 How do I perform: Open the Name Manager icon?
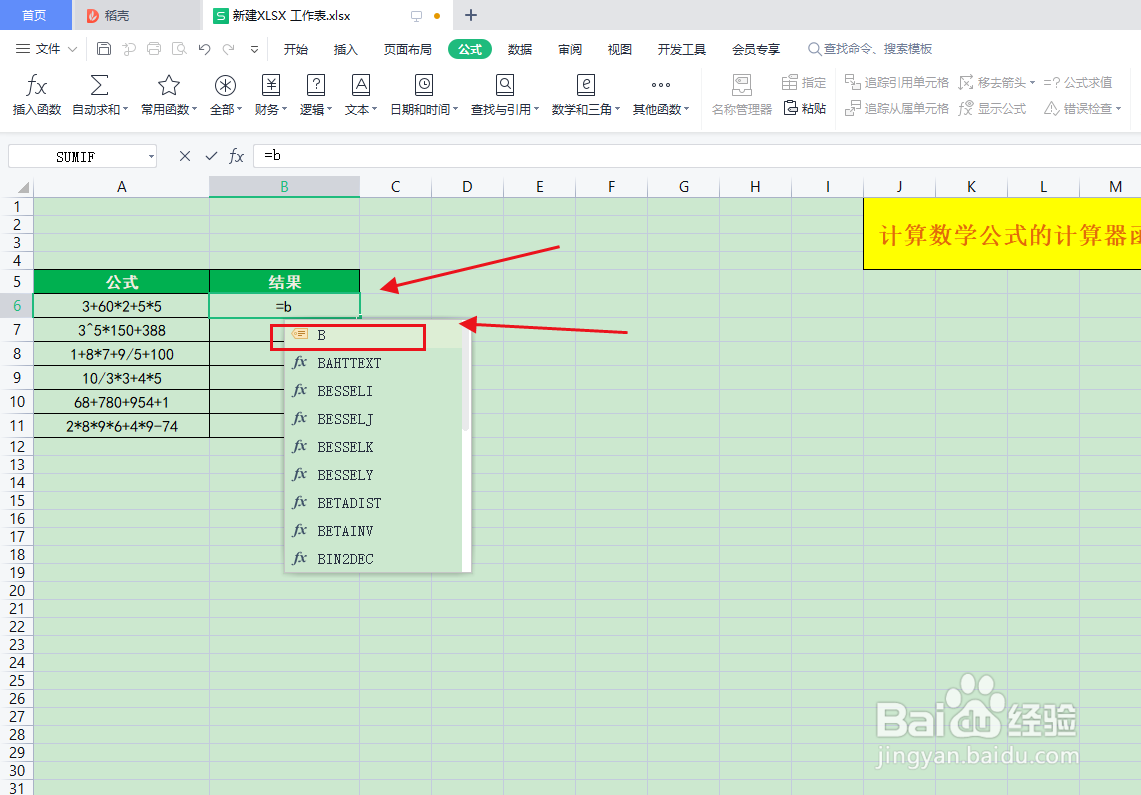point(742,85)
